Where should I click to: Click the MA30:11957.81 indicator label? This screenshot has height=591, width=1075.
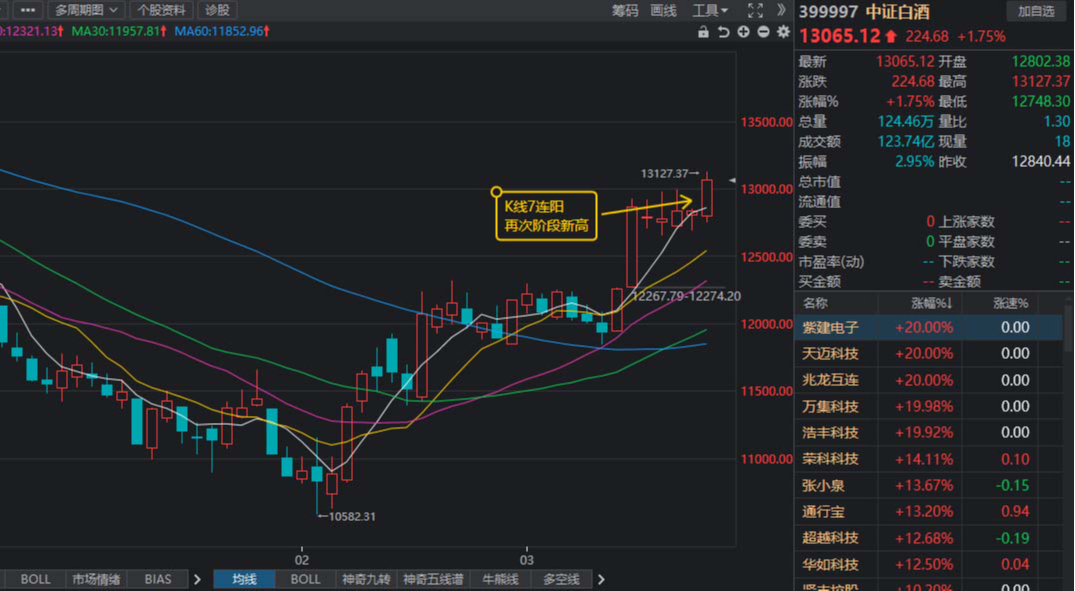[x=119, y=32]
